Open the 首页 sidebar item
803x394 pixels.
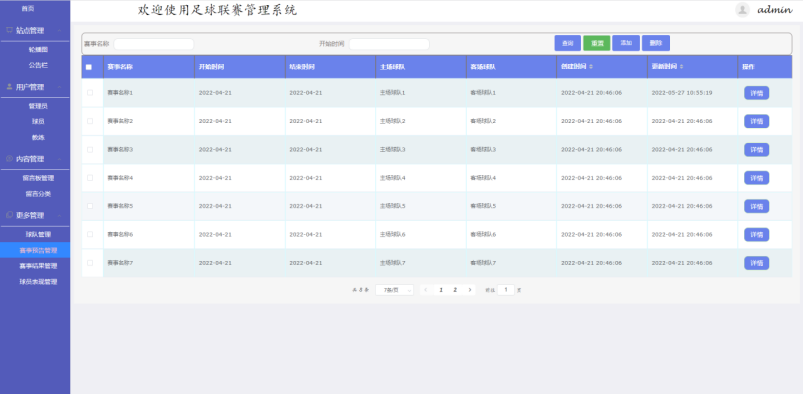[28, 9]
